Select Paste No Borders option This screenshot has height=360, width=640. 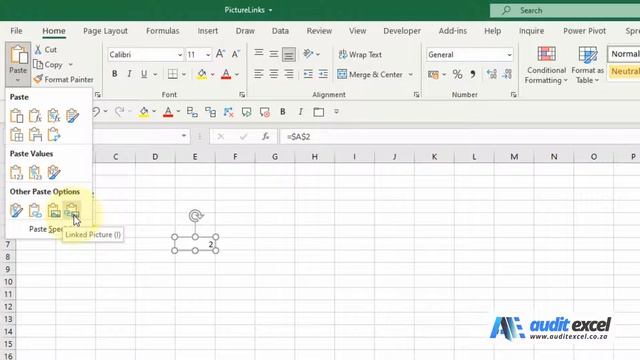pyautogui.click(x=16, y=134)
